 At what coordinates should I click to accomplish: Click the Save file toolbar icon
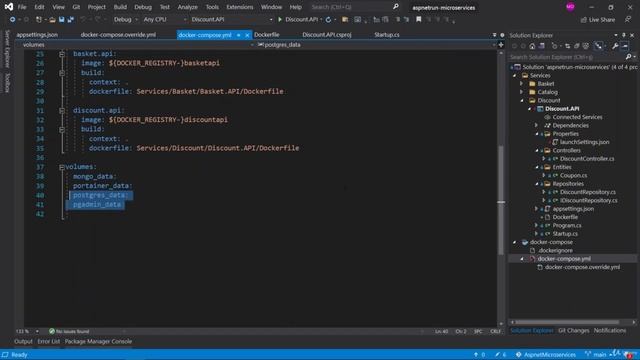coord(62,20)
